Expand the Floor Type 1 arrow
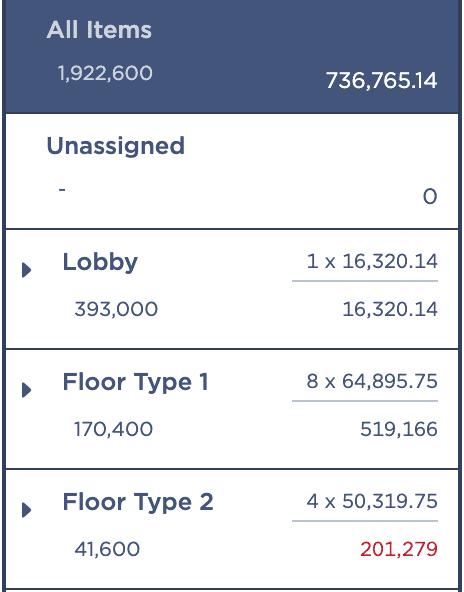The height and width of the screenshot is (592, 464). (26, 390)
